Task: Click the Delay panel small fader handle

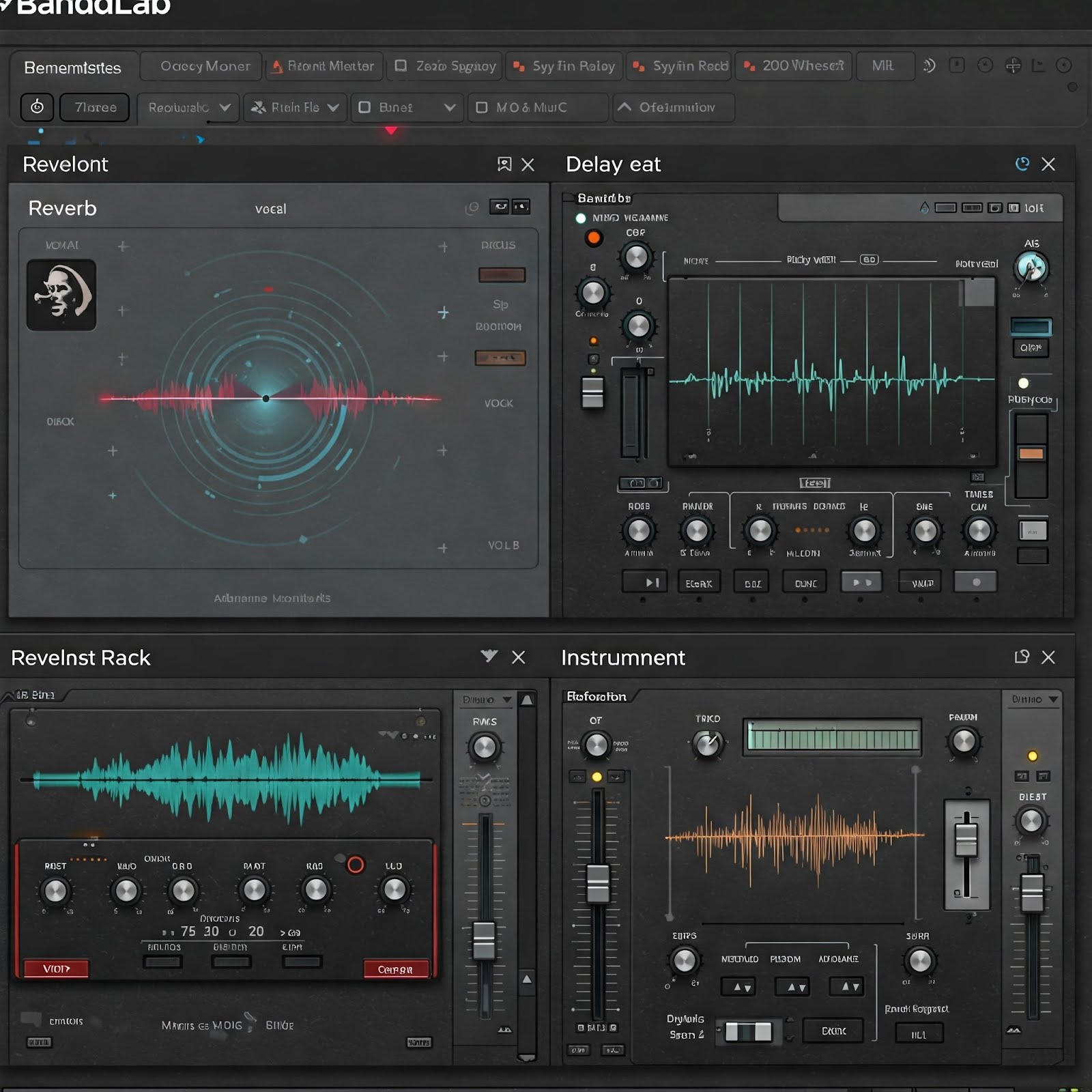Action: coord(592,392)
